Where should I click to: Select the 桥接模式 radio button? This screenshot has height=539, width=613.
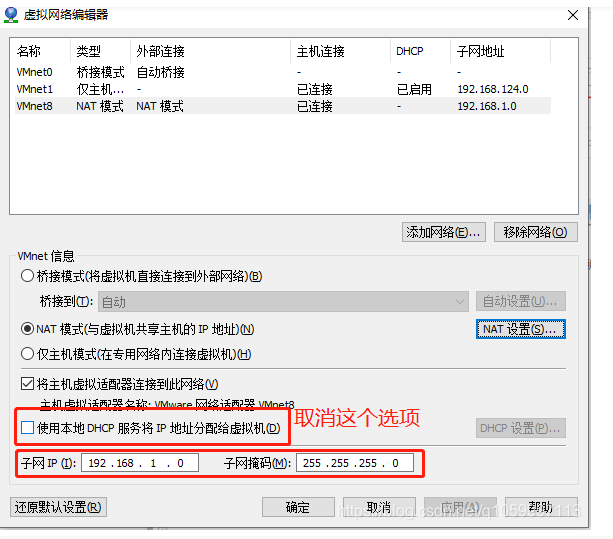27,276
